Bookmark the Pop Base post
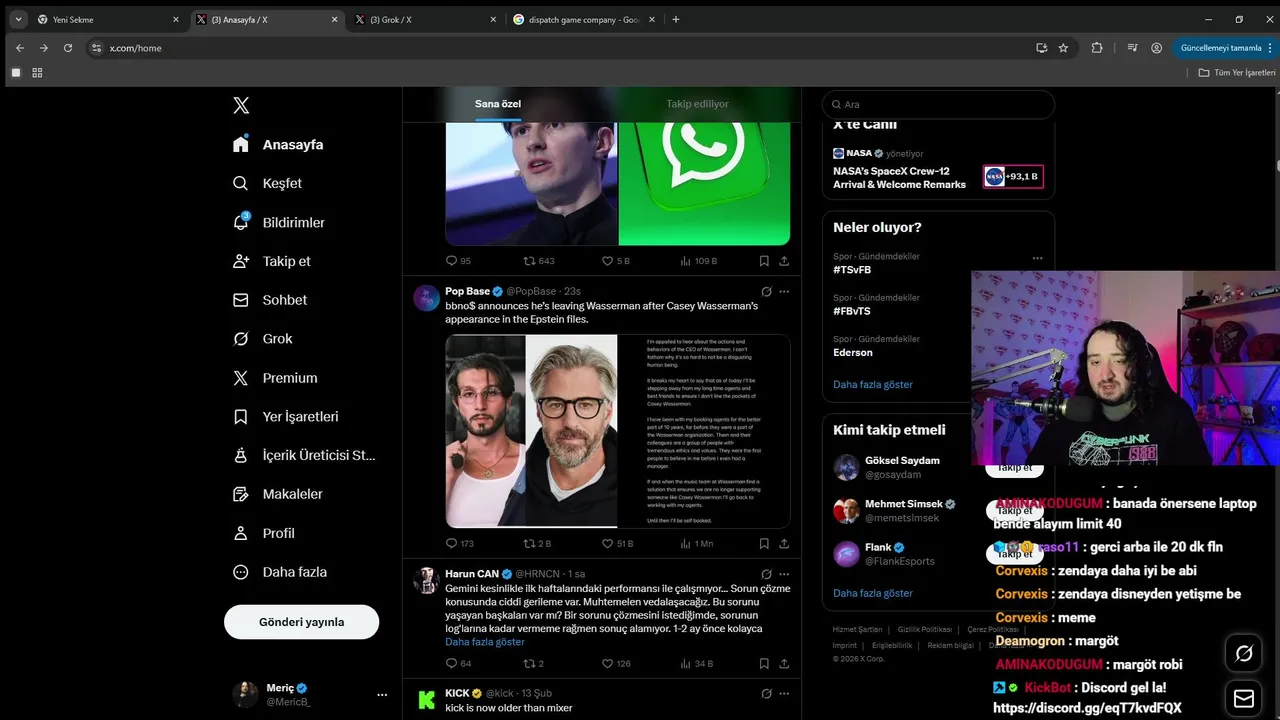This screenshot has width=1280, height=720. [x=764, y=544]
